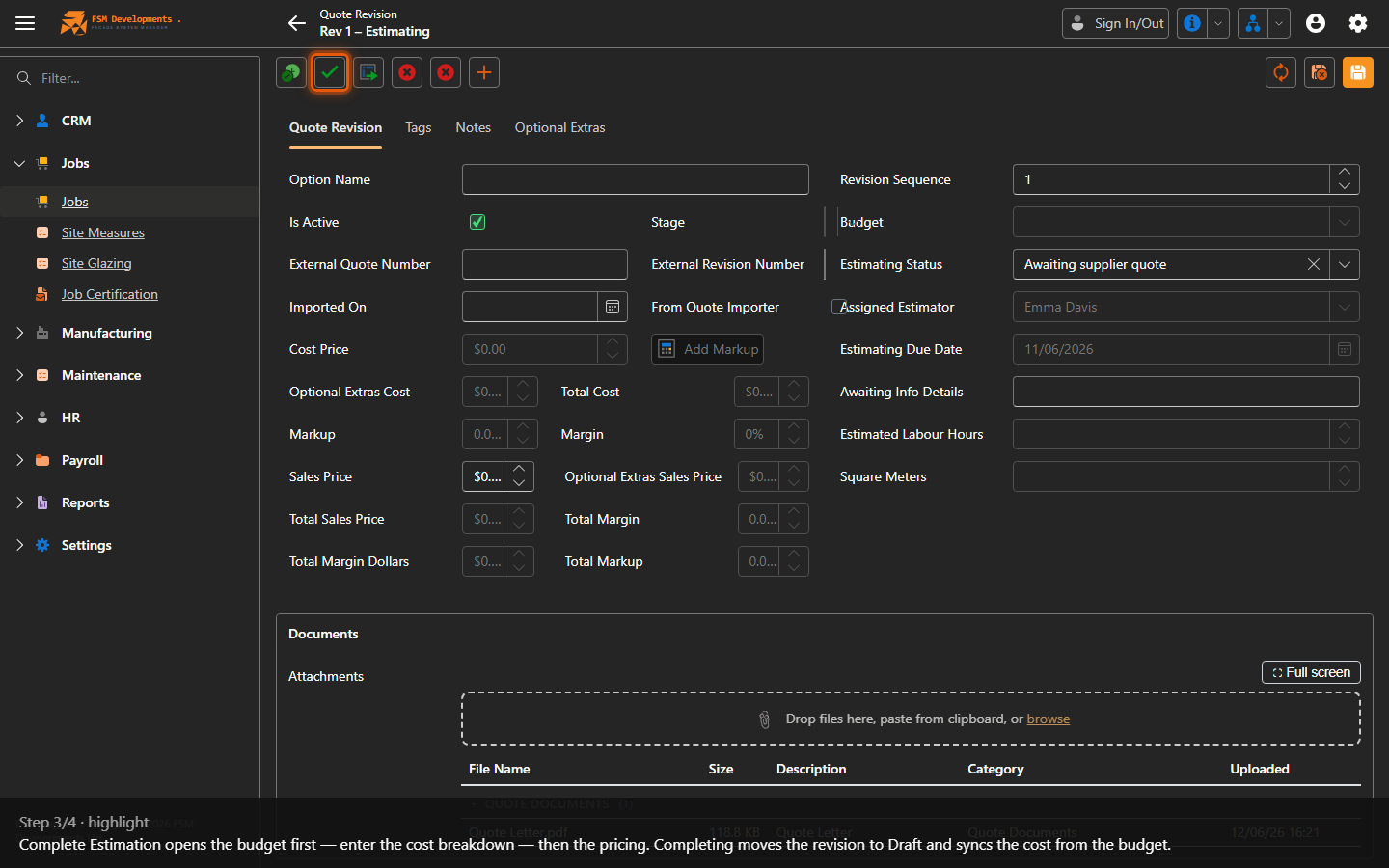Screen dimensions: 1389x868
Task: Open the Budget dropdown
Action: (1345, 222)
